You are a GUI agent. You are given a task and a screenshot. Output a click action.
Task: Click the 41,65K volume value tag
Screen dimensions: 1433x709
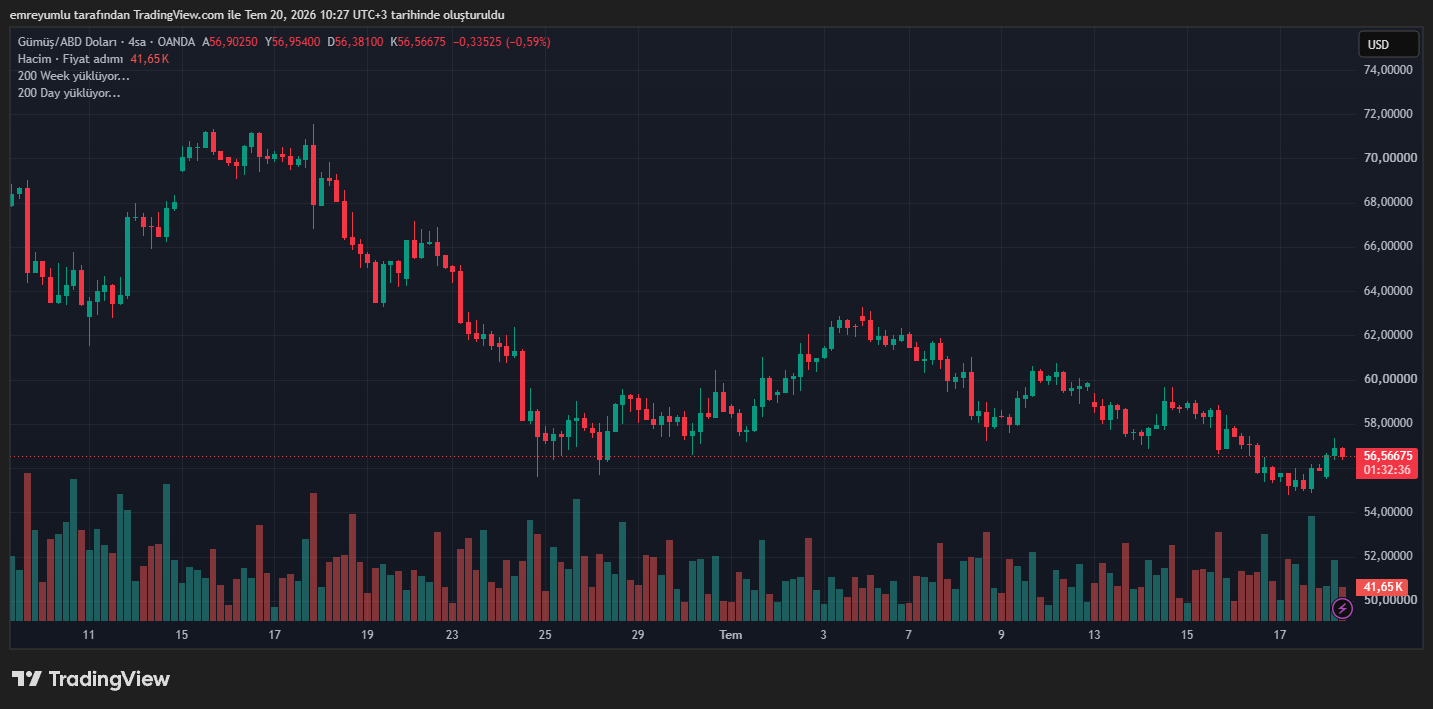click(1381, 587)
